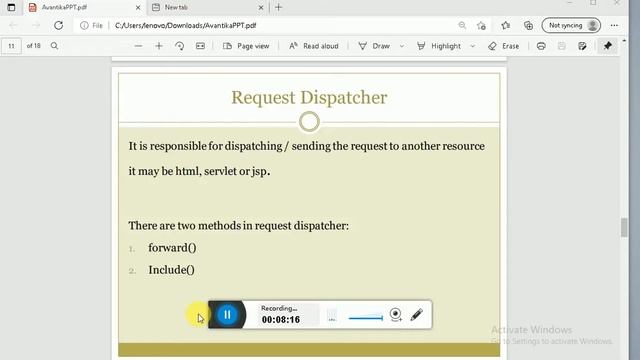Pause the screen recording
The width and height of the screenshot is (640, 360).
pos(227,315)
